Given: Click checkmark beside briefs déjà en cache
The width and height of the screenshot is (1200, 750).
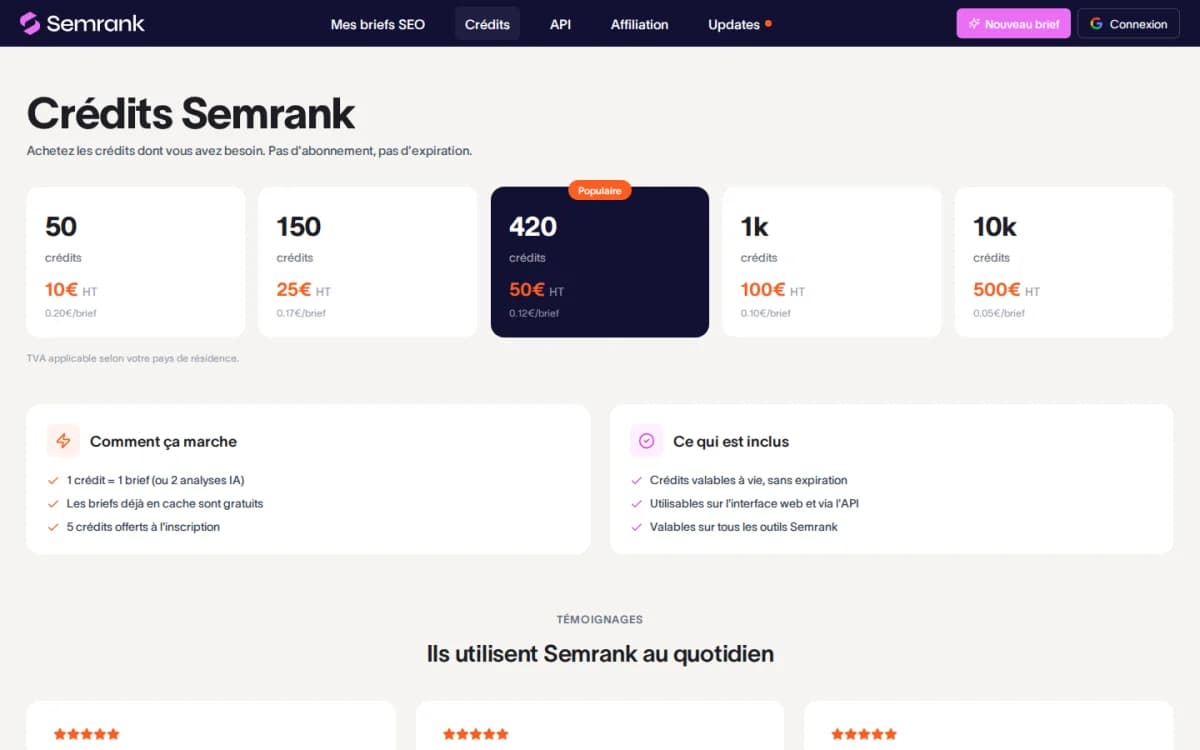Looking at the screenshot, I should click(53, 504).
